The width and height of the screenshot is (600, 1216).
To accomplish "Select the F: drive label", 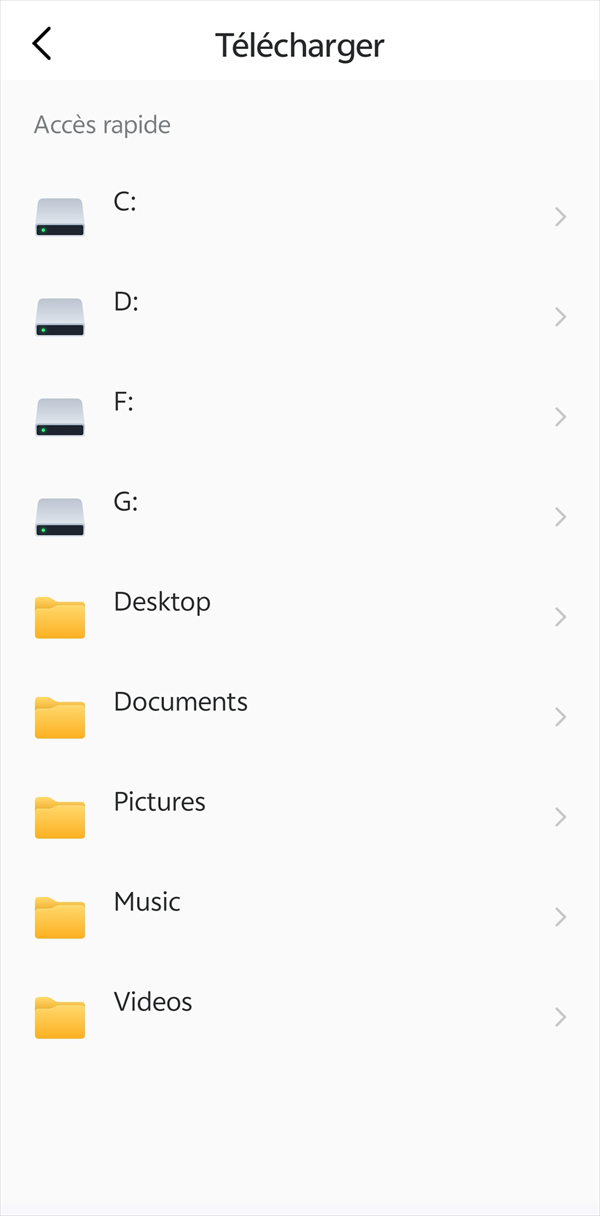I will click(x=124, y=402).
